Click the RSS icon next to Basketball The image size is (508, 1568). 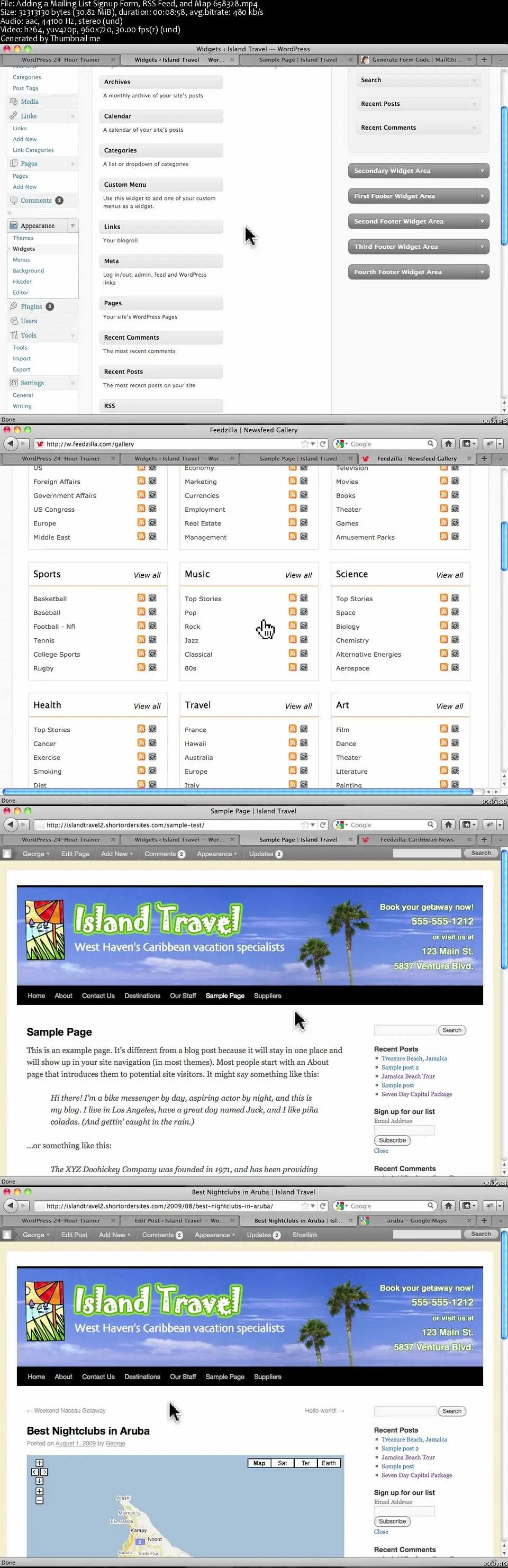(x=141, y=598)
